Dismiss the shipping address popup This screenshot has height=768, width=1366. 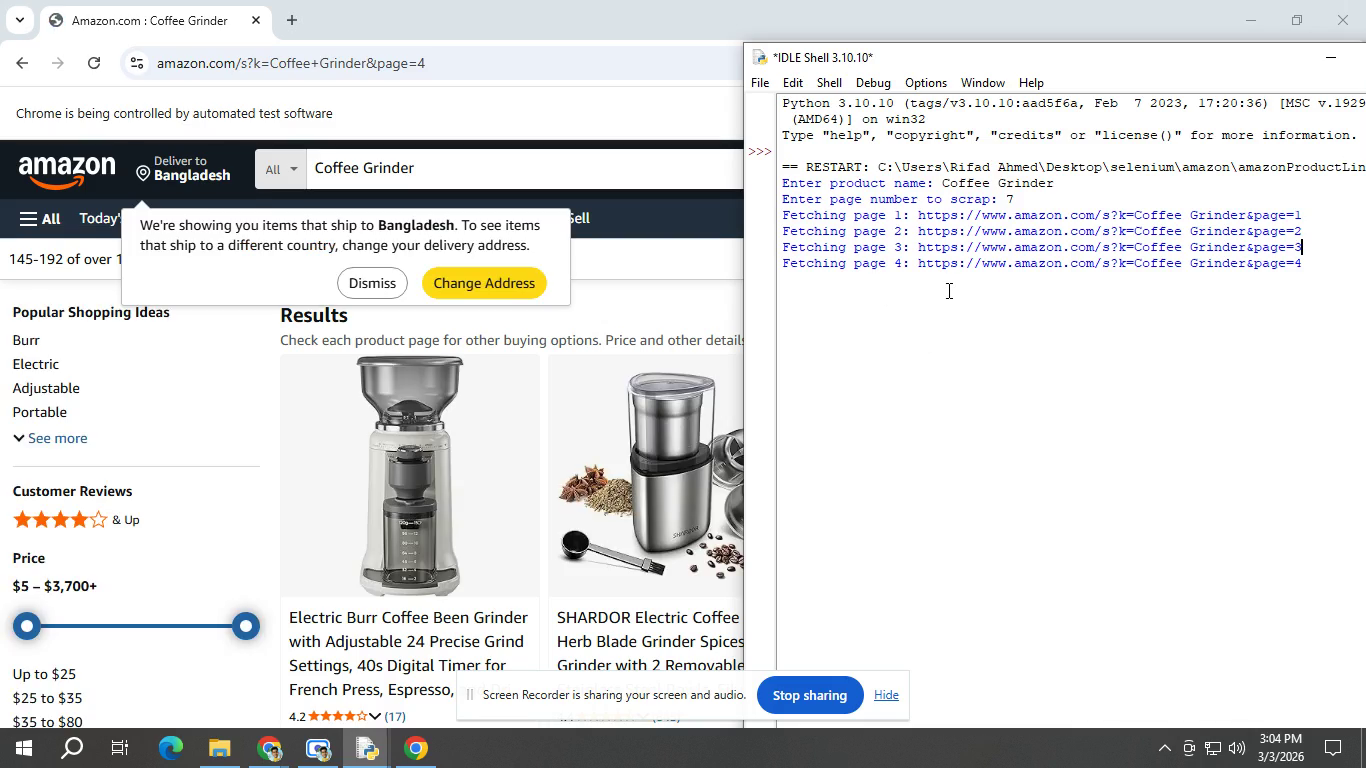click(372, 283)
